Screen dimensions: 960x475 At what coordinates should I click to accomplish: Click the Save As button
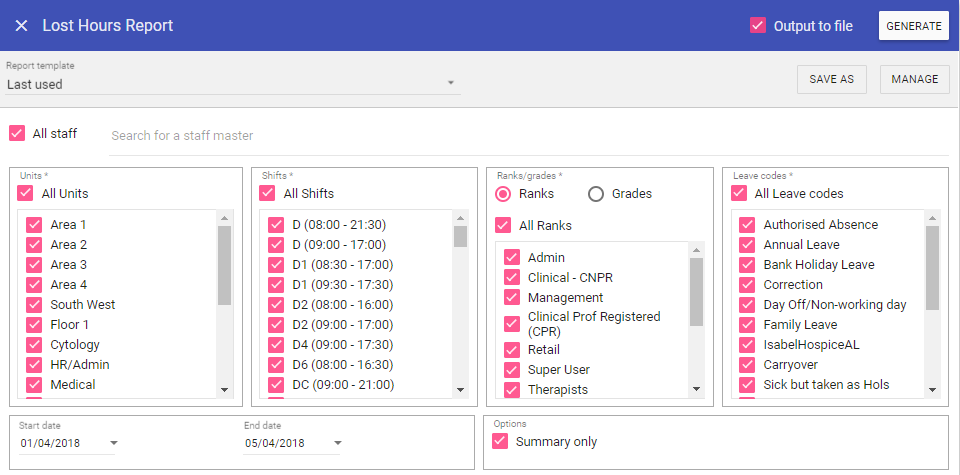831,80
